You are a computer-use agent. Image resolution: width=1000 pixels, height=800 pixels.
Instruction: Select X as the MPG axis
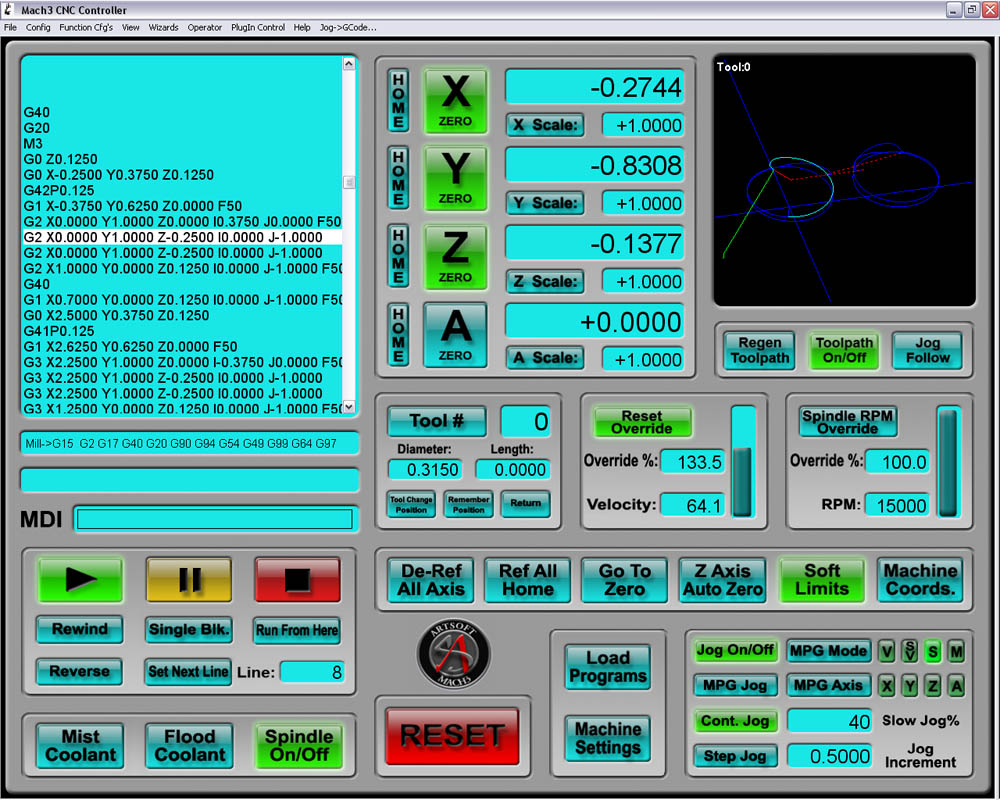[886, 686]
